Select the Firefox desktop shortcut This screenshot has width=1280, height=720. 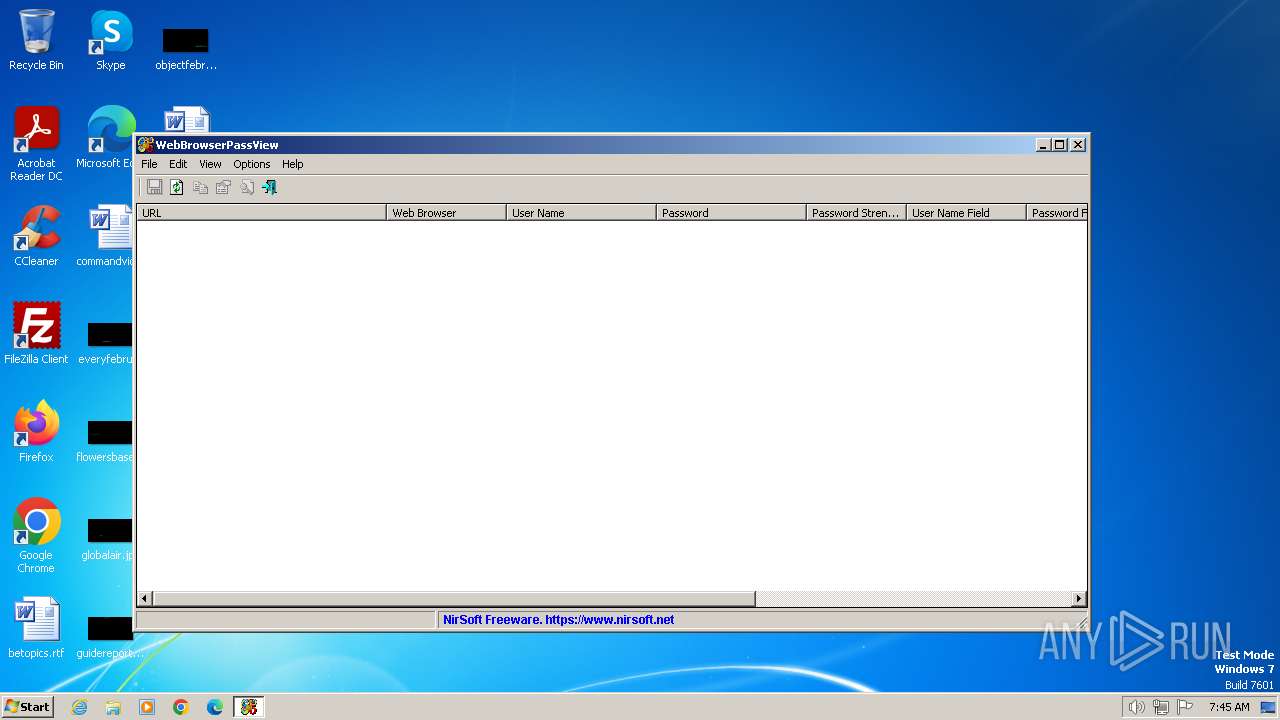tap(36, 431)
